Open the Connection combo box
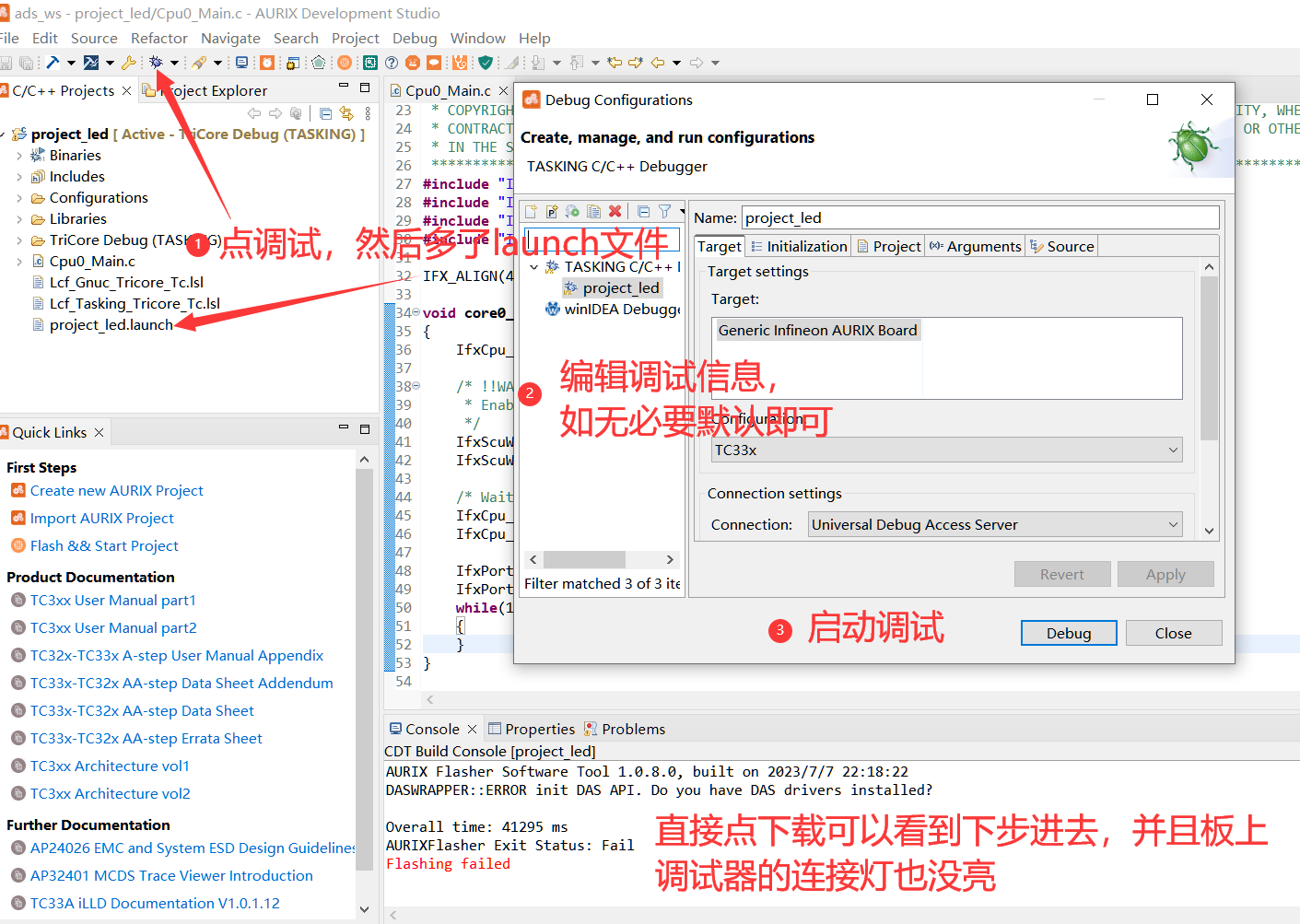1300x924 pixels. pos(995,525)
